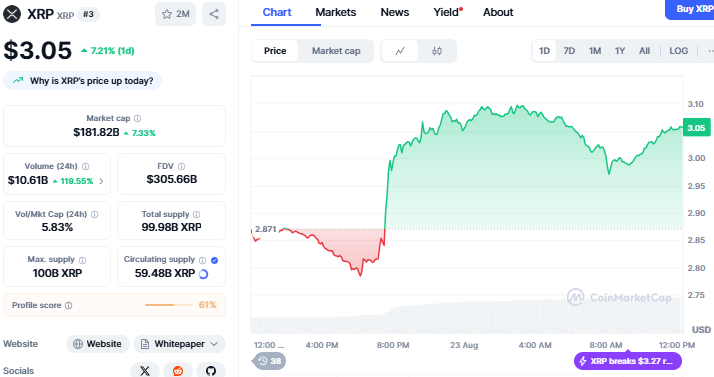The height and width of the screenshot is (377, 714).
Task: Expand the Volume (24h) details chevron
Action: 101,181
